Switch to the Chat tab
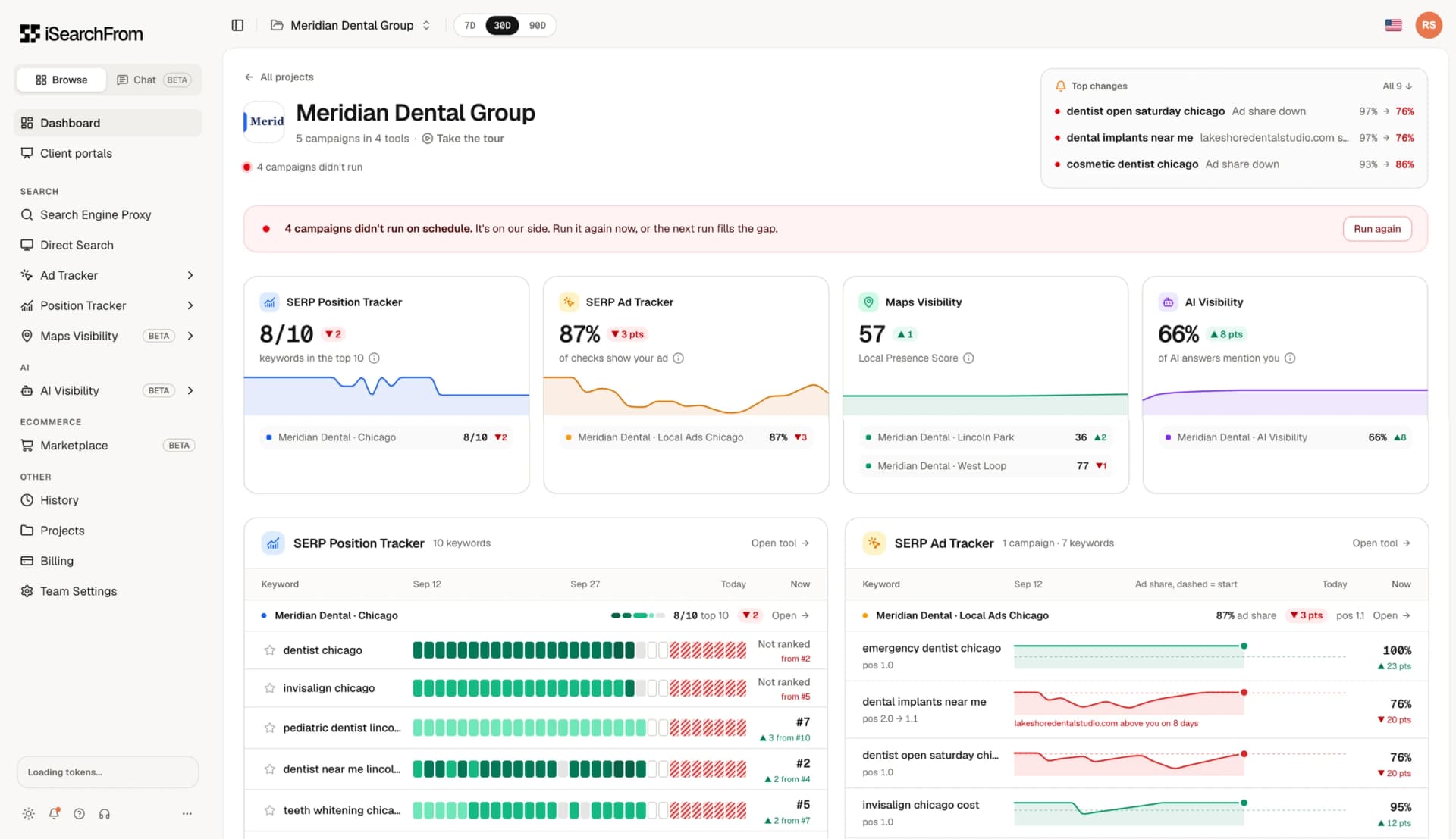 point(154,80)
